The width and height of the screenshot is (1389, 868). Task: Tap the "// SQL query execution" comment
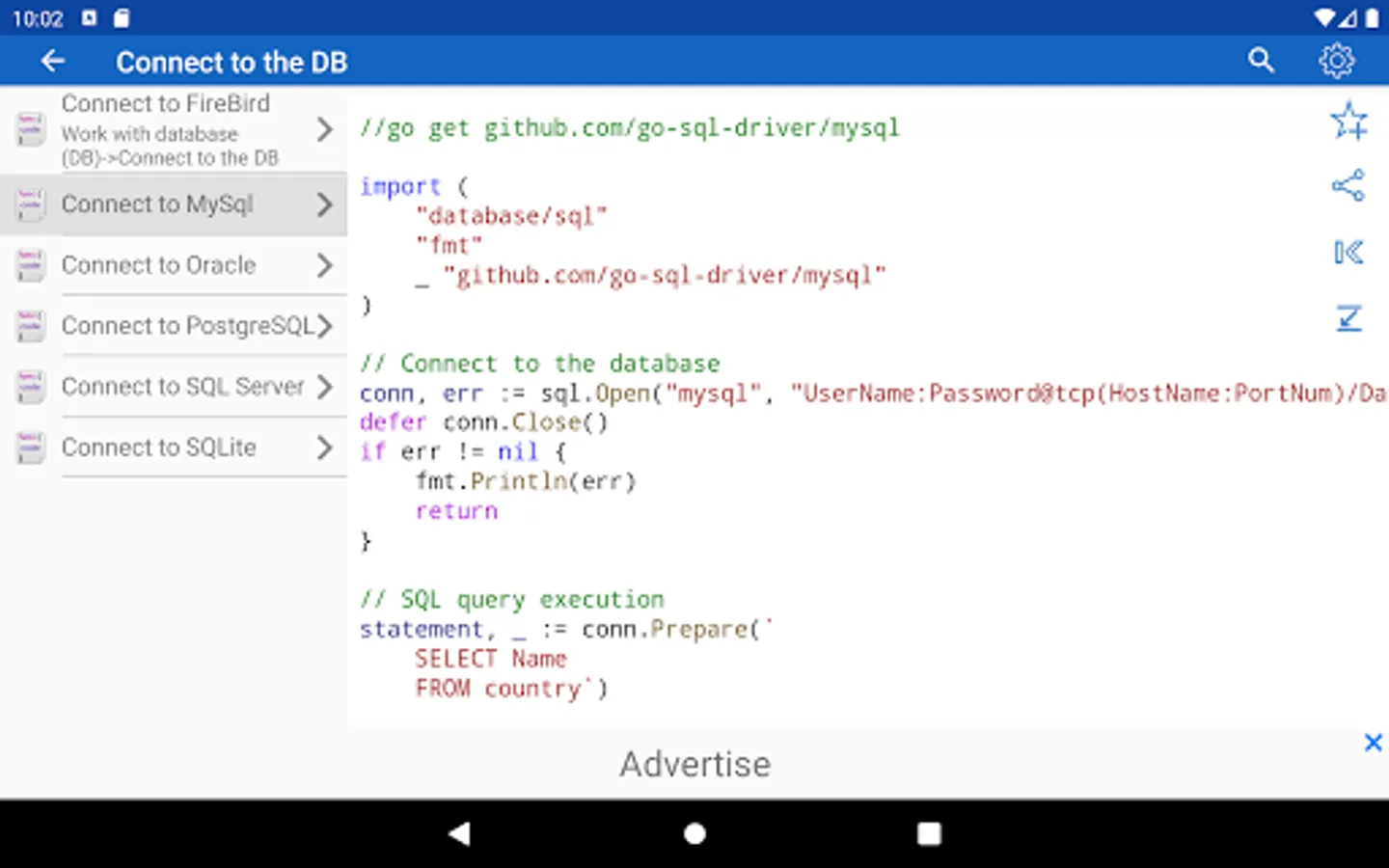512,600
